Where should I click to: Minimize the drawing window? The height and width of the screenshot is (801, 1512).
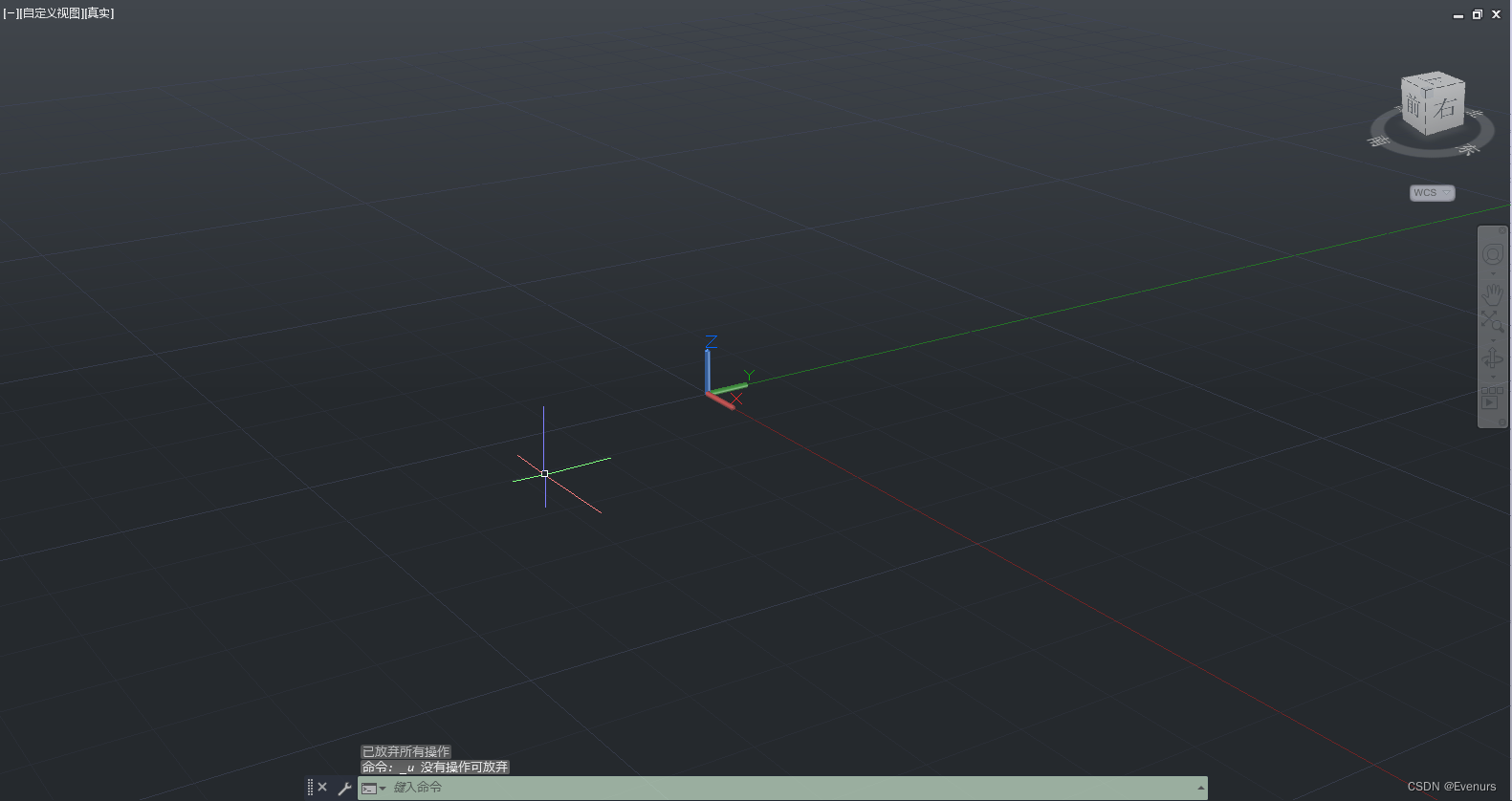[x=1458, y=14]
